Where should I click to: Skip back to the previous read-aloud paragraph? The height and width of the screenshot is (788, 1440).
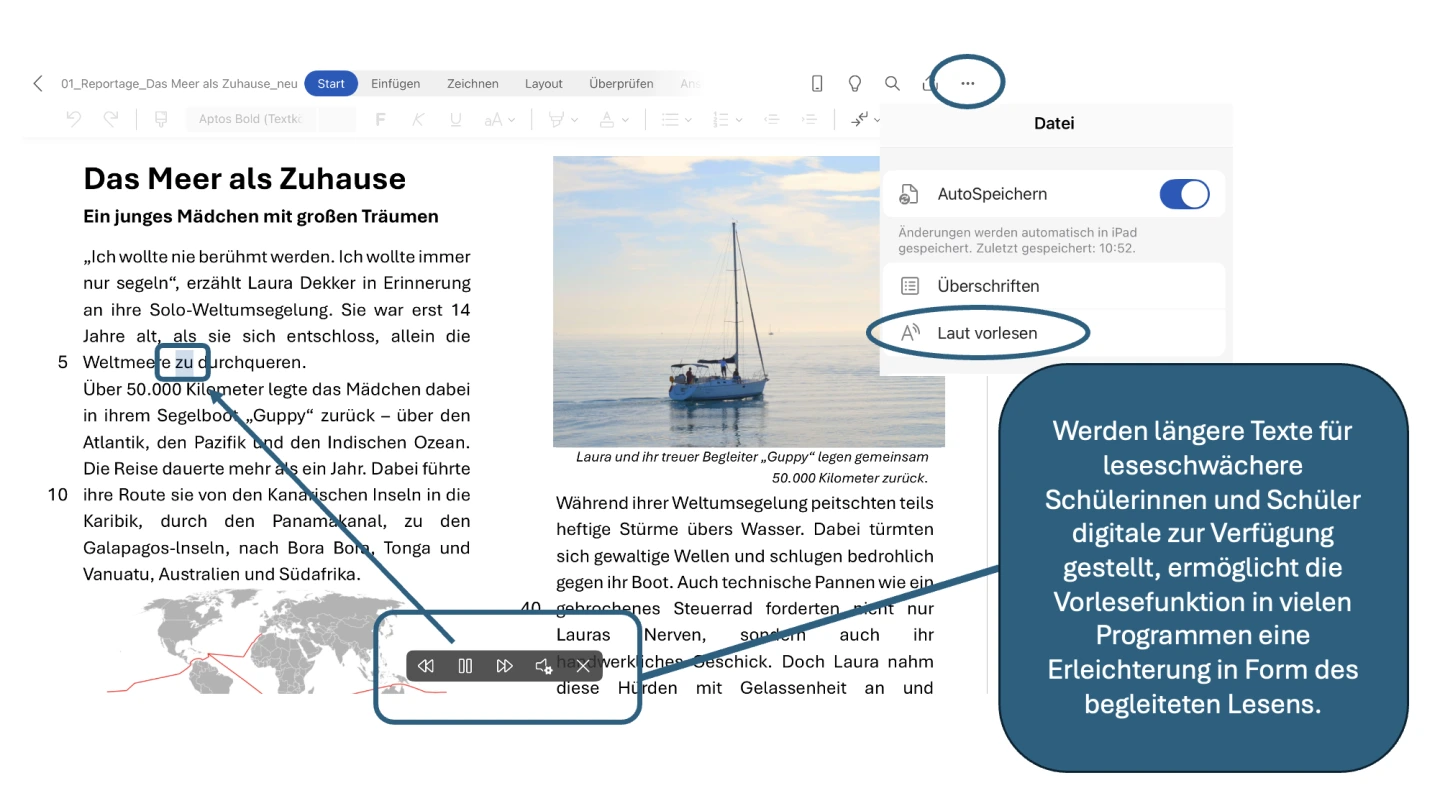coord(426,666)
